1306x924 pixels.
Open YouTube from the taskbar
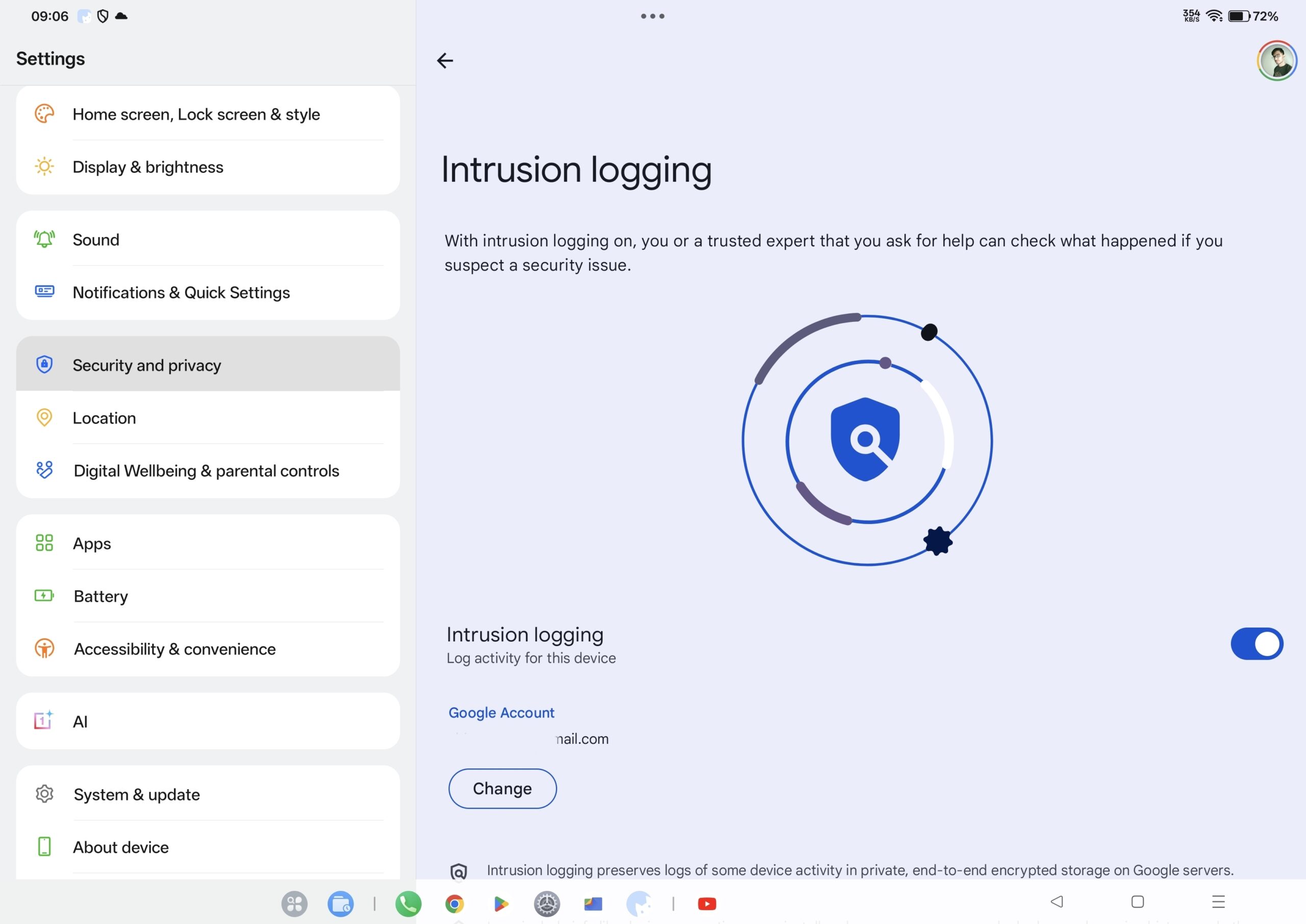(707, 904)
